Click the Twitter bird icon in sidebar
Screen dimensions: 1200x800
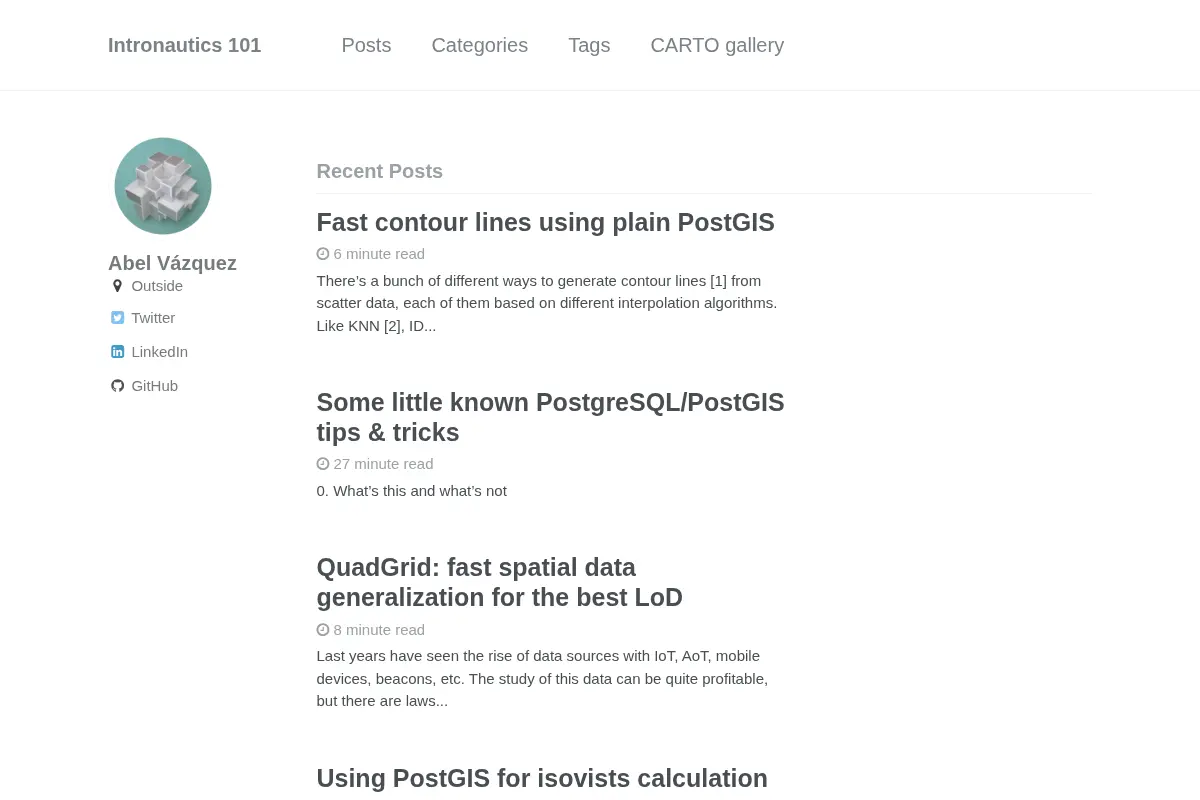(117, 318)
